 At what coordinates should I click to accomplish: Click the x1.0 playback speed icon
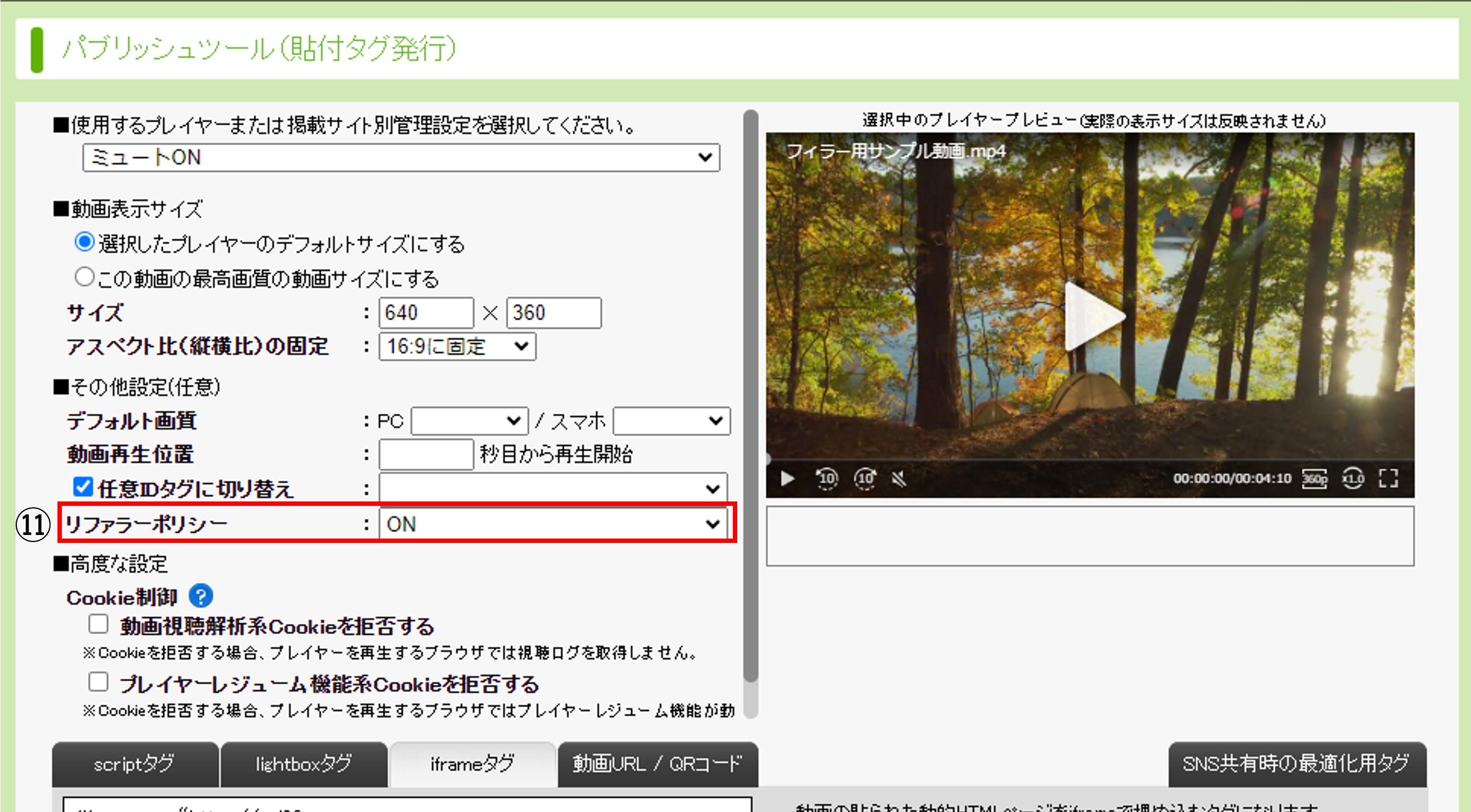pyautogui.click(x=1353, y=478)
